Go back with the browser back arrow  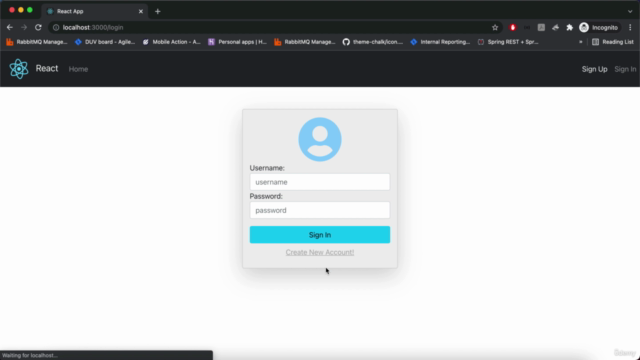tap(10, 27)
